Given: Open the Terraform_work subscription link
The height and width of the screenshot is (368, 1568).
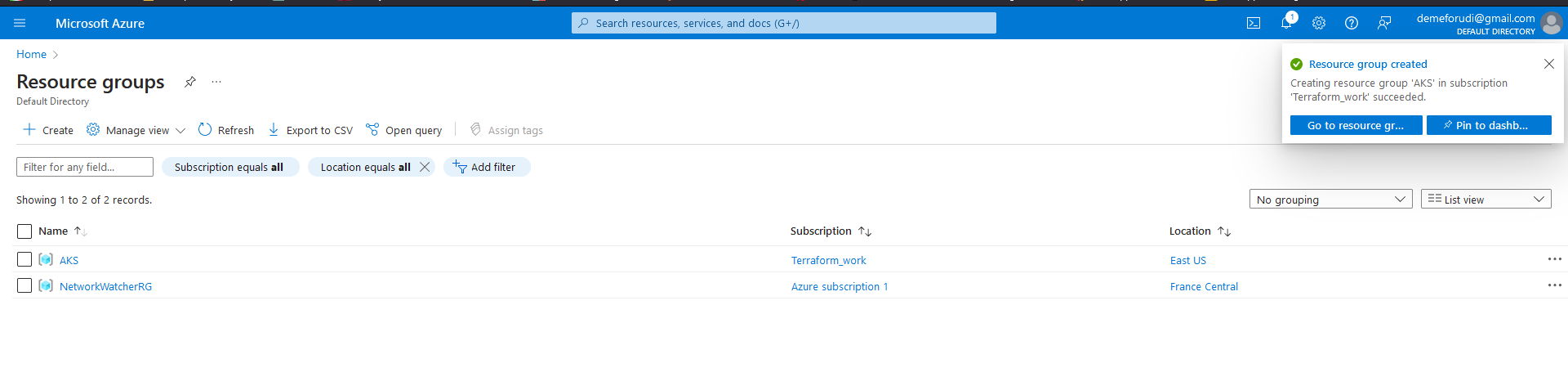Looking at the screenshot, I should [828, 260].
